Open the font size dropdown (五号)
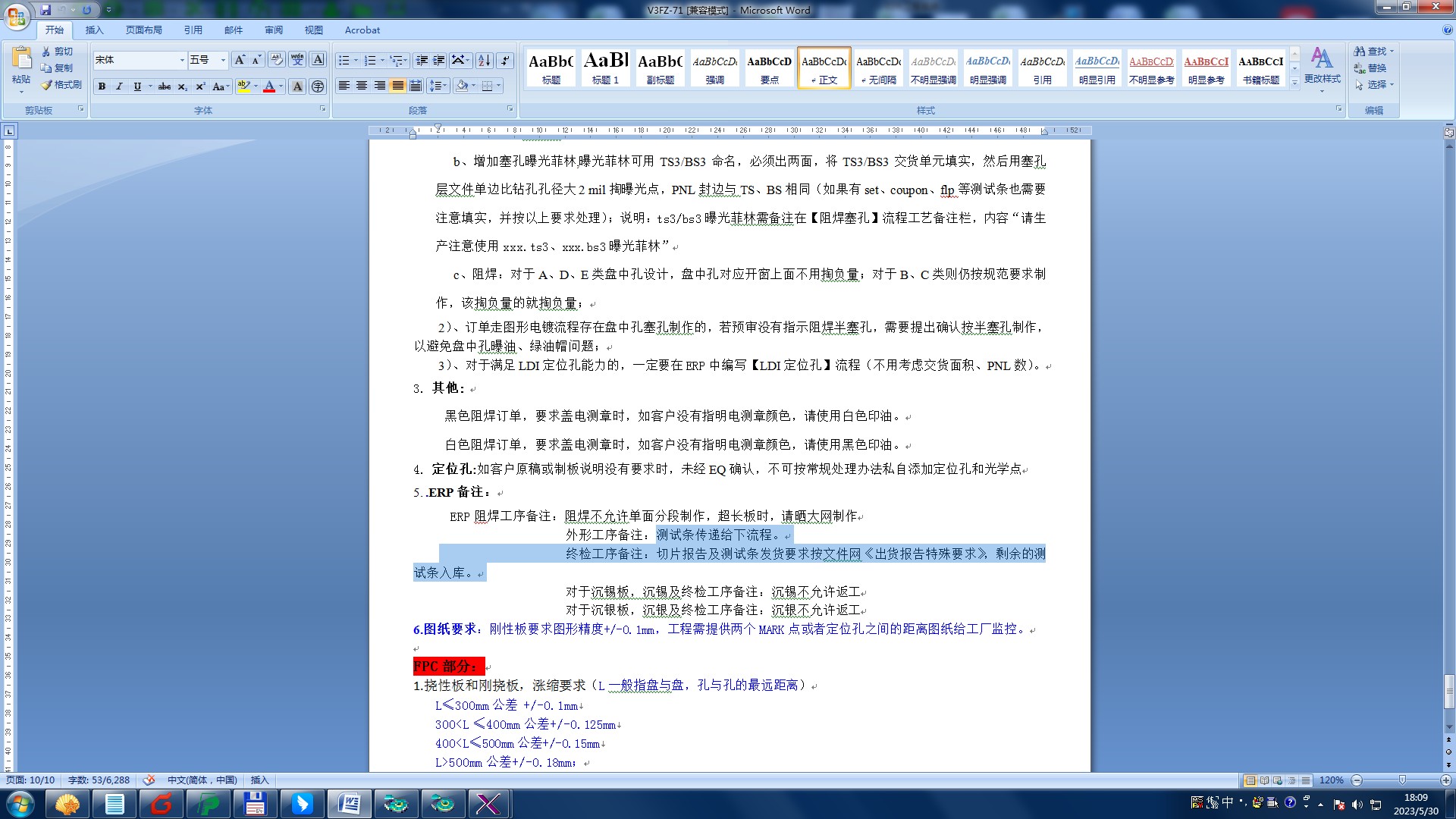 (x=223, y=60)
